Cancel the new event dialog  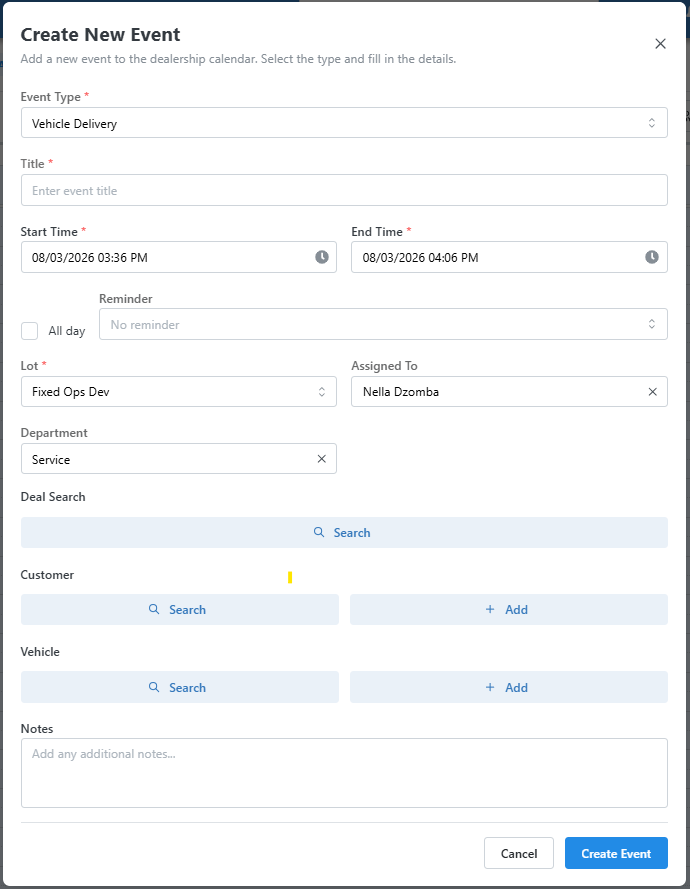point(519,853)
